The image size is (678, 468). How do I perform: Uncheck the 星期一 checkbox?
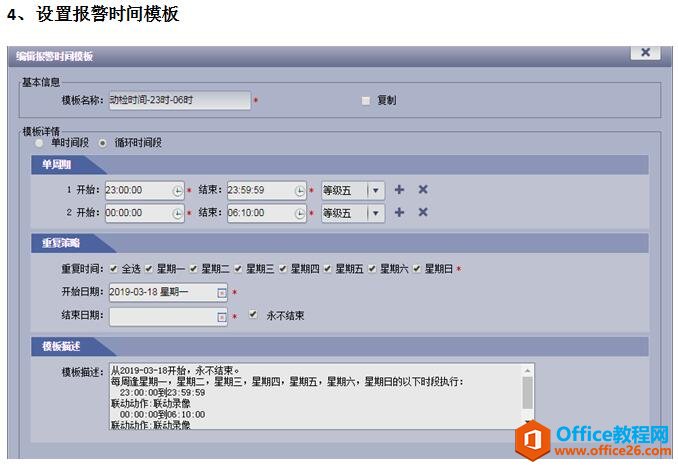click(149, 269)
